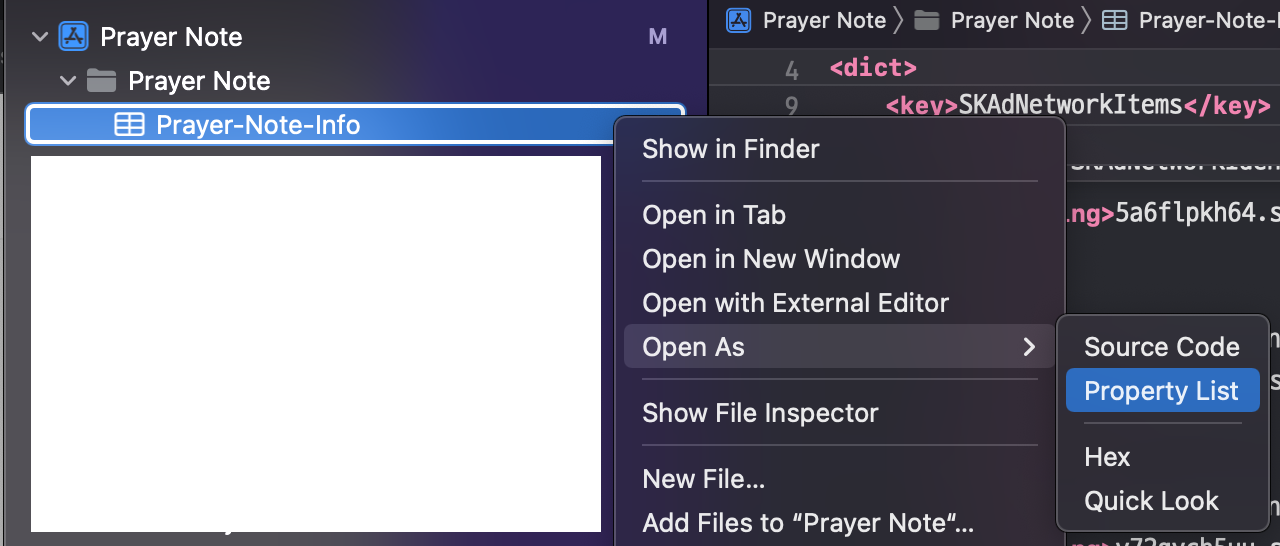Click the Prayer Note project icon in navigator

[x=74, y=37]
